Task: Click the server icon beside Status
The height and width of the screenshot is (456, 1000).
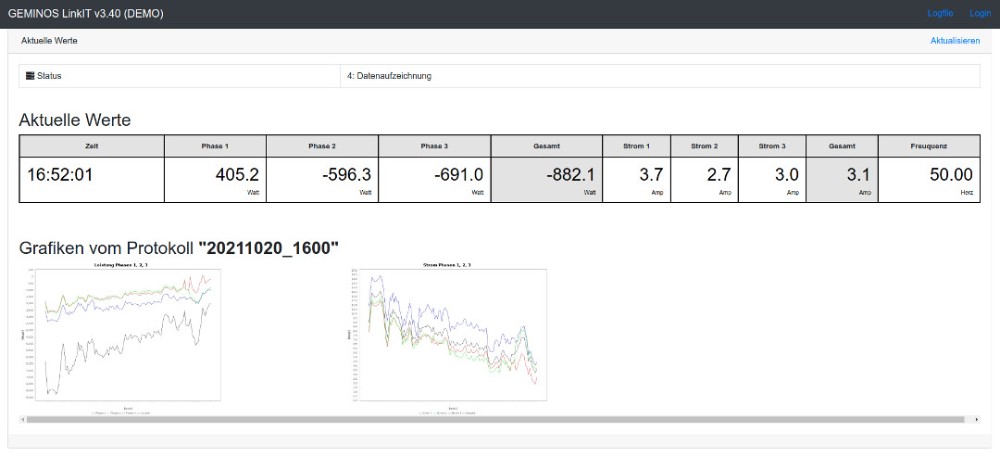Action: [x=30, y=76]
